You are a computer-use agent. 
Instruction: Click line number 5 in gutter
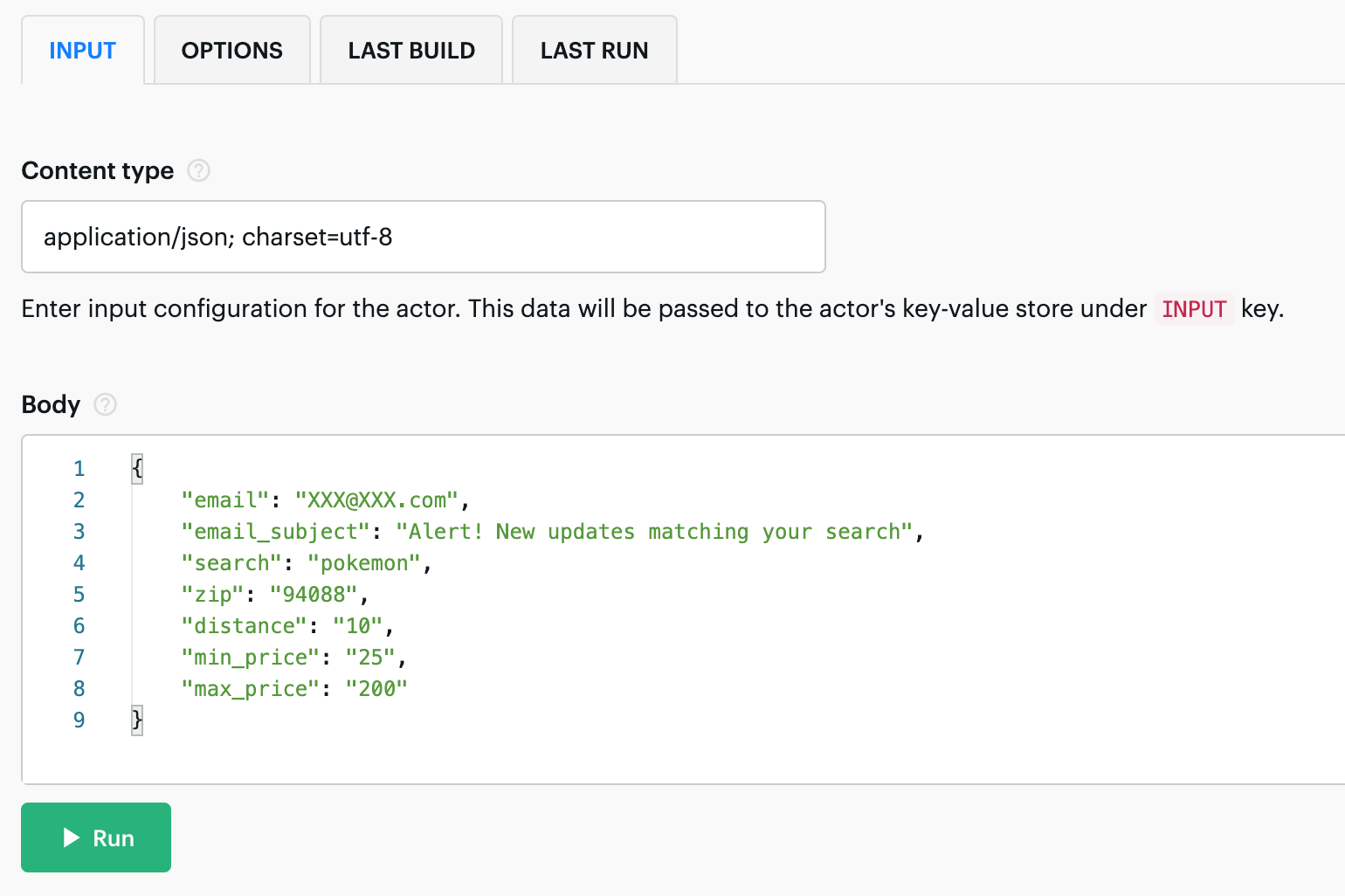coord(79,595)
